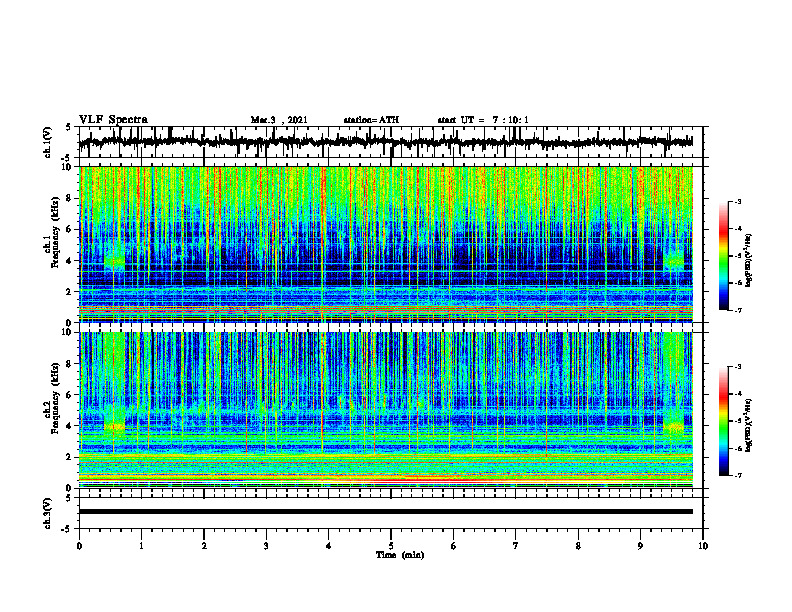Click time axis tick label '5'
This screenshot has height=612, width=792.
pyautogui.click(x=391, y=546)
